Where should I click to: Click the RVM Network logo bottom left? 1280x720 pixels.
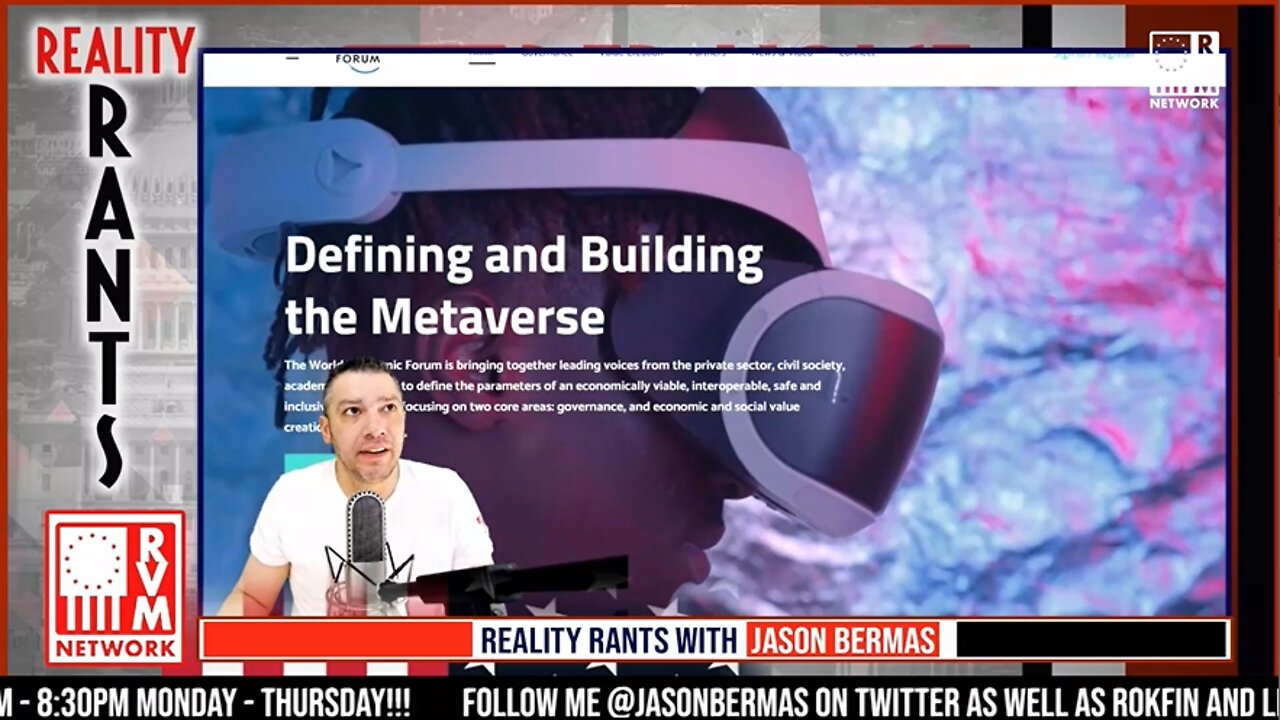(115, 589)
